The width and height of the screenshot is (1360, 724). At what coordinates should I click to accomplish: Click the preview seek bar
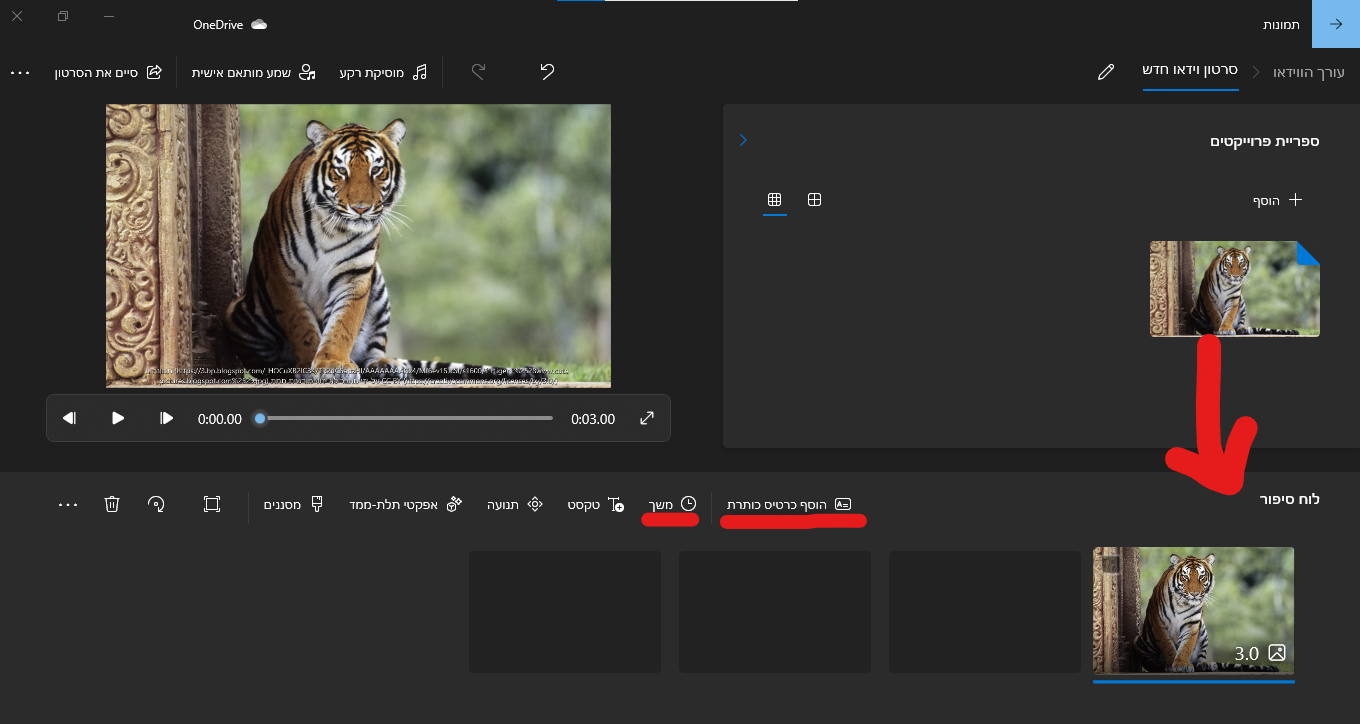point(406,418)
